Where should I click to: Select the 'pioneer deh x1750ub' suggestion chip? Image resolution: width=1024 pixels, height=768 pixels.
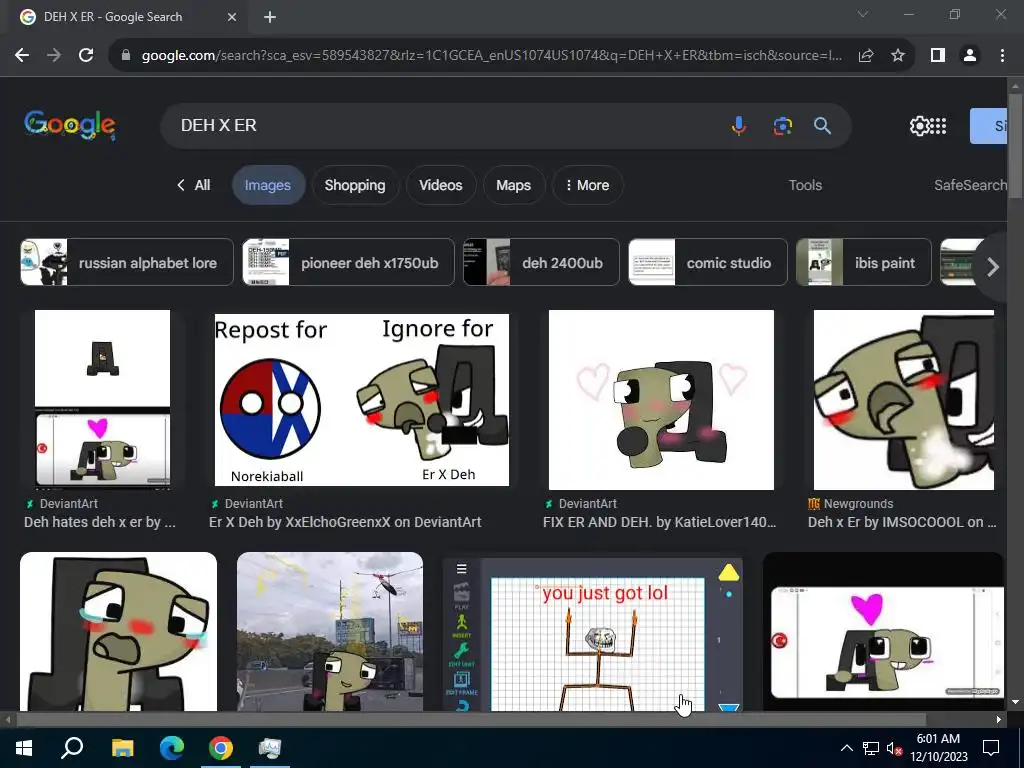(x=348, y=263)
